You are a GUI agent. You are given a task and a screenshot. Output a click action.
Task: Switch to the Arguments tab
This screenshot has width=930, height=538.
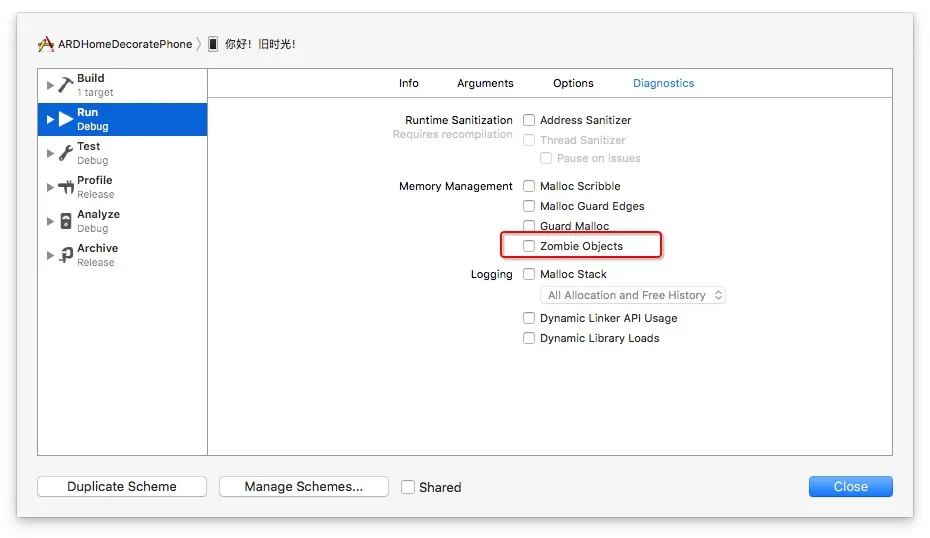[485, 83]
